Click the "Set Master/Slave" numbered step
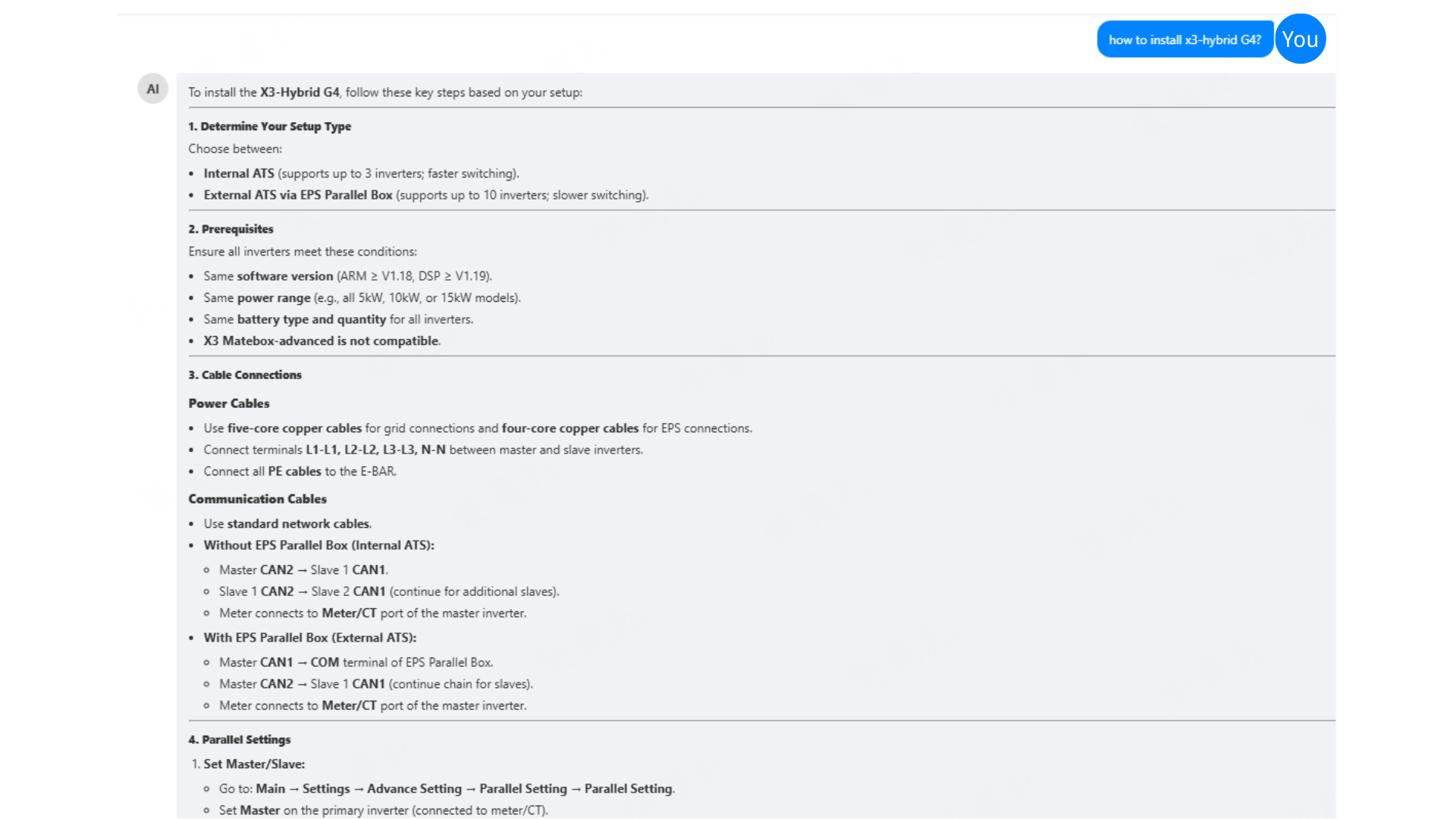The image size is (1456, 819). pos(253,764)
